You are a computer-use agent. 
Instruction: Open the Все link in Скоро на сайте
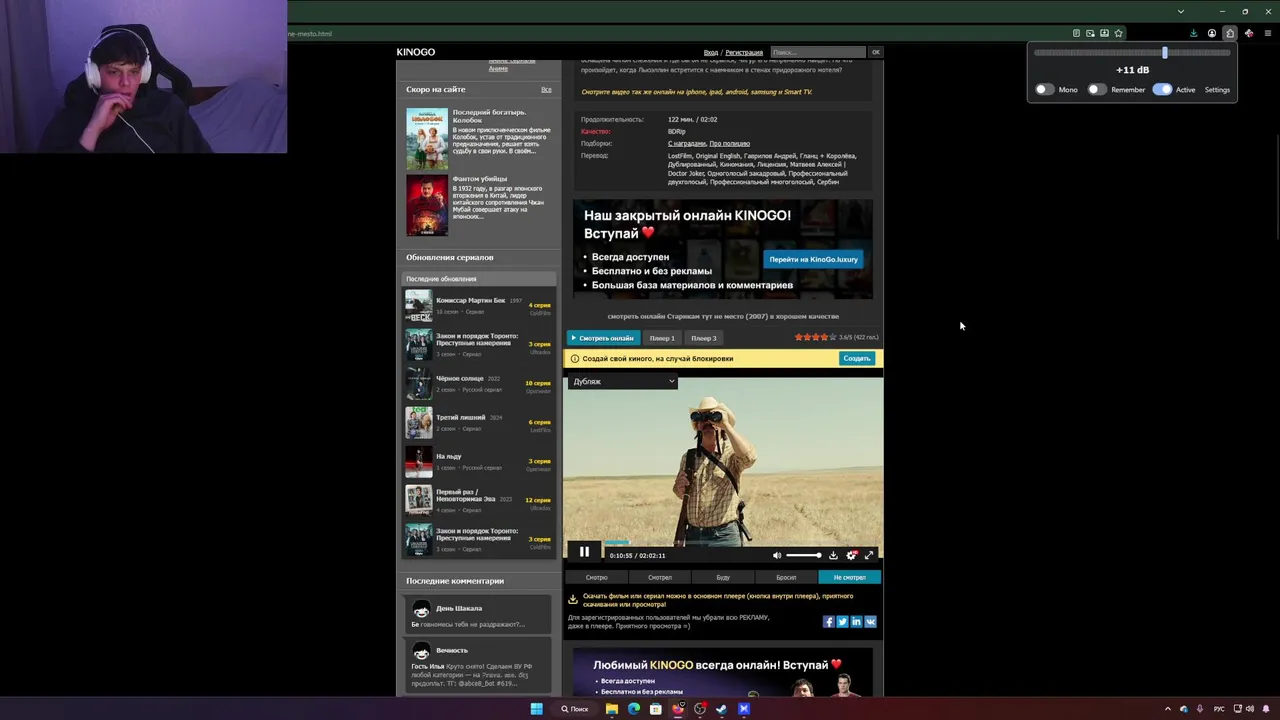coord(546,90)
